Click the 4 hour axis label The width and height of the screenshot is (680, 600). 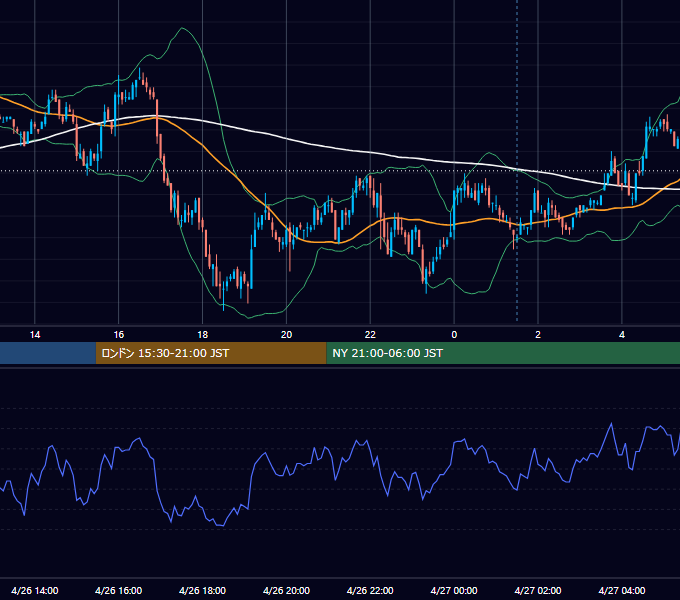[x=622, y=335]
